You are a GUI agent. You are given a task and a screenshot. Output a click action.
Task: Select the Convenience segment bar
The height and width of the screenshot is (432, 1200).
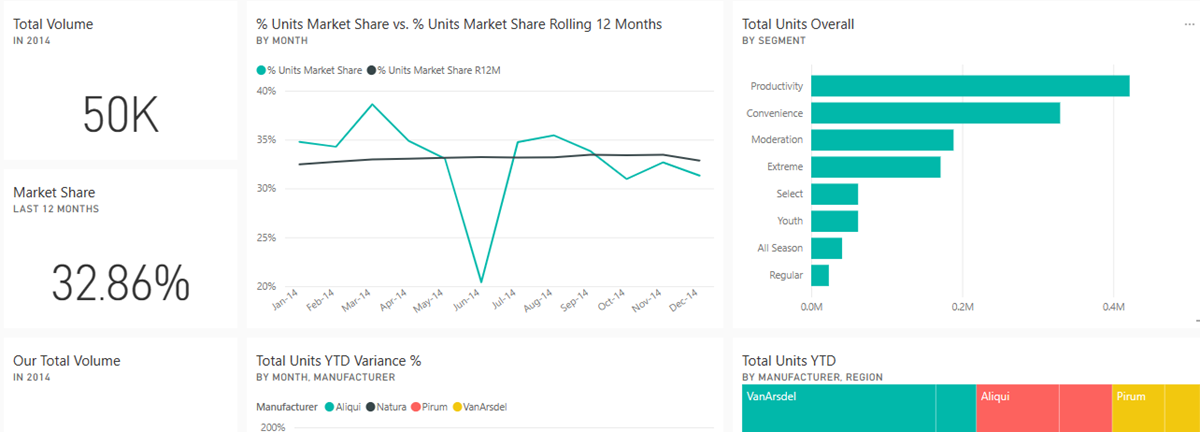pyautogui.click(x=935, y=113)
